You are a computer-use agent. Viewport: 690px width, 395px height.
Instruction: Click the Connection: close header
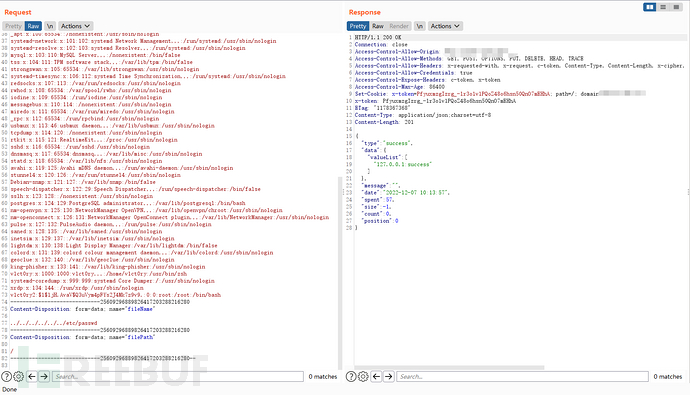381,44
